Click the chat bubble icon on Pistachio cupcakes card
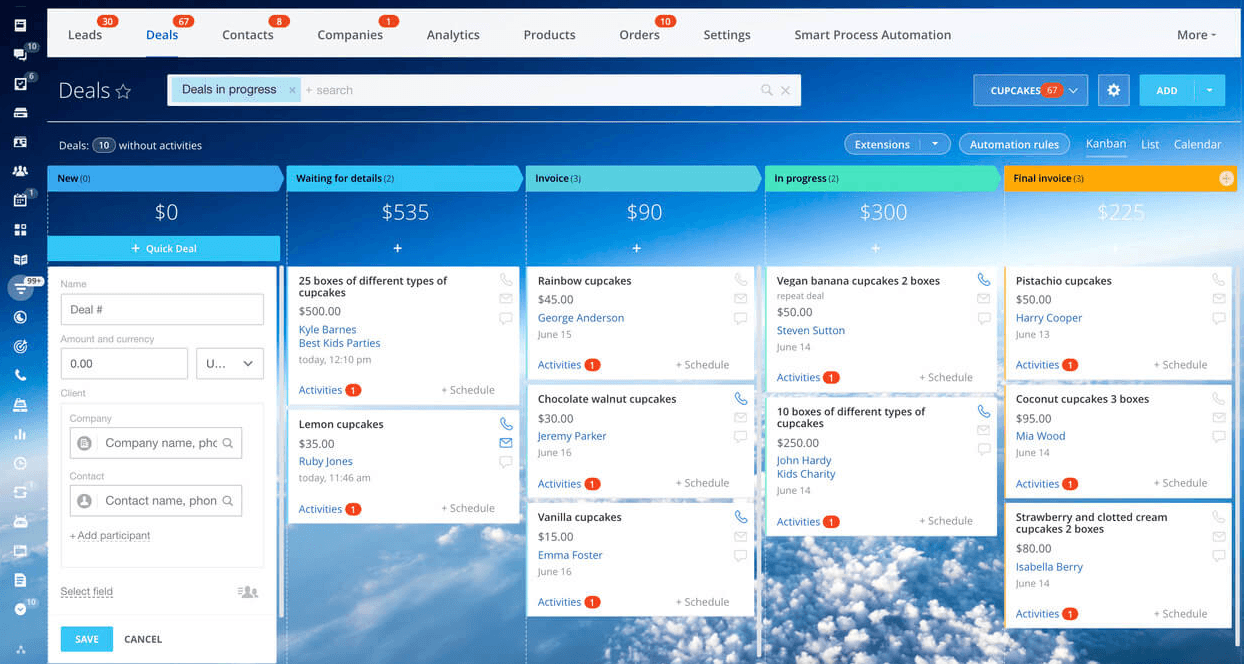Viewport: 1244px width, 664px height. [1219, 318]
